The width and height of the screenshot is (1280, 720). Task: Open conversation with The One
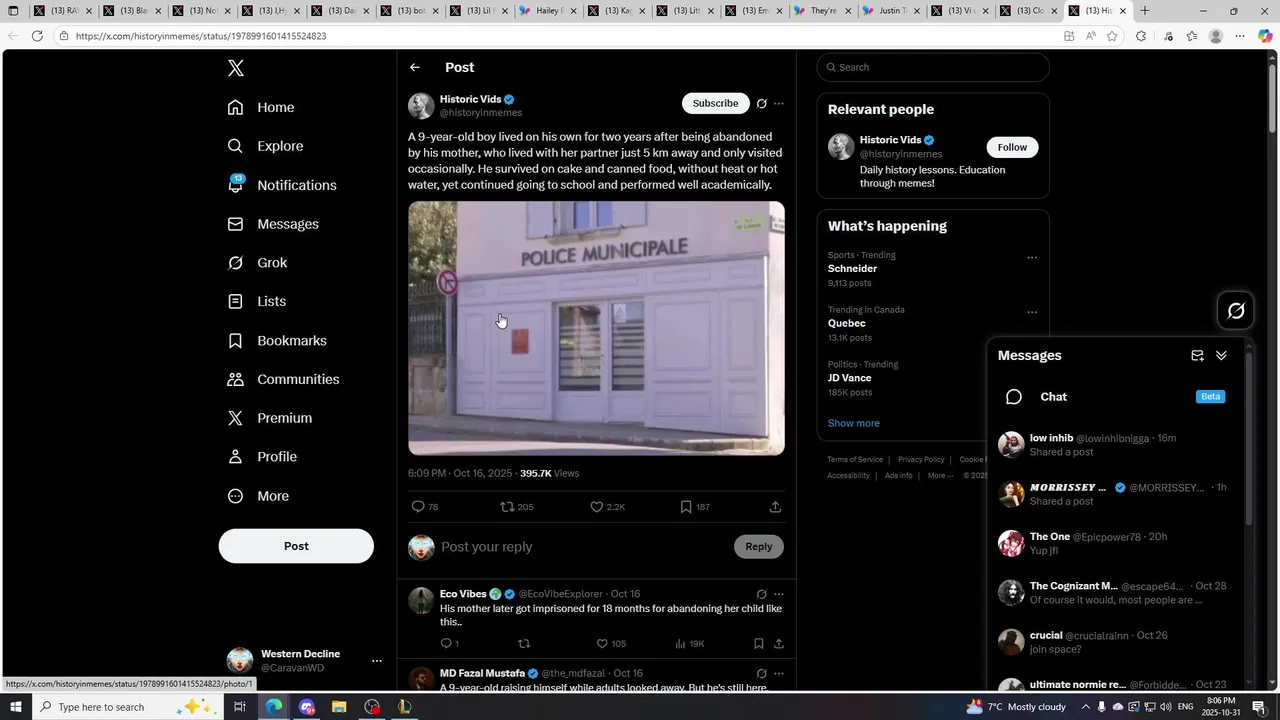[1115, 543]
